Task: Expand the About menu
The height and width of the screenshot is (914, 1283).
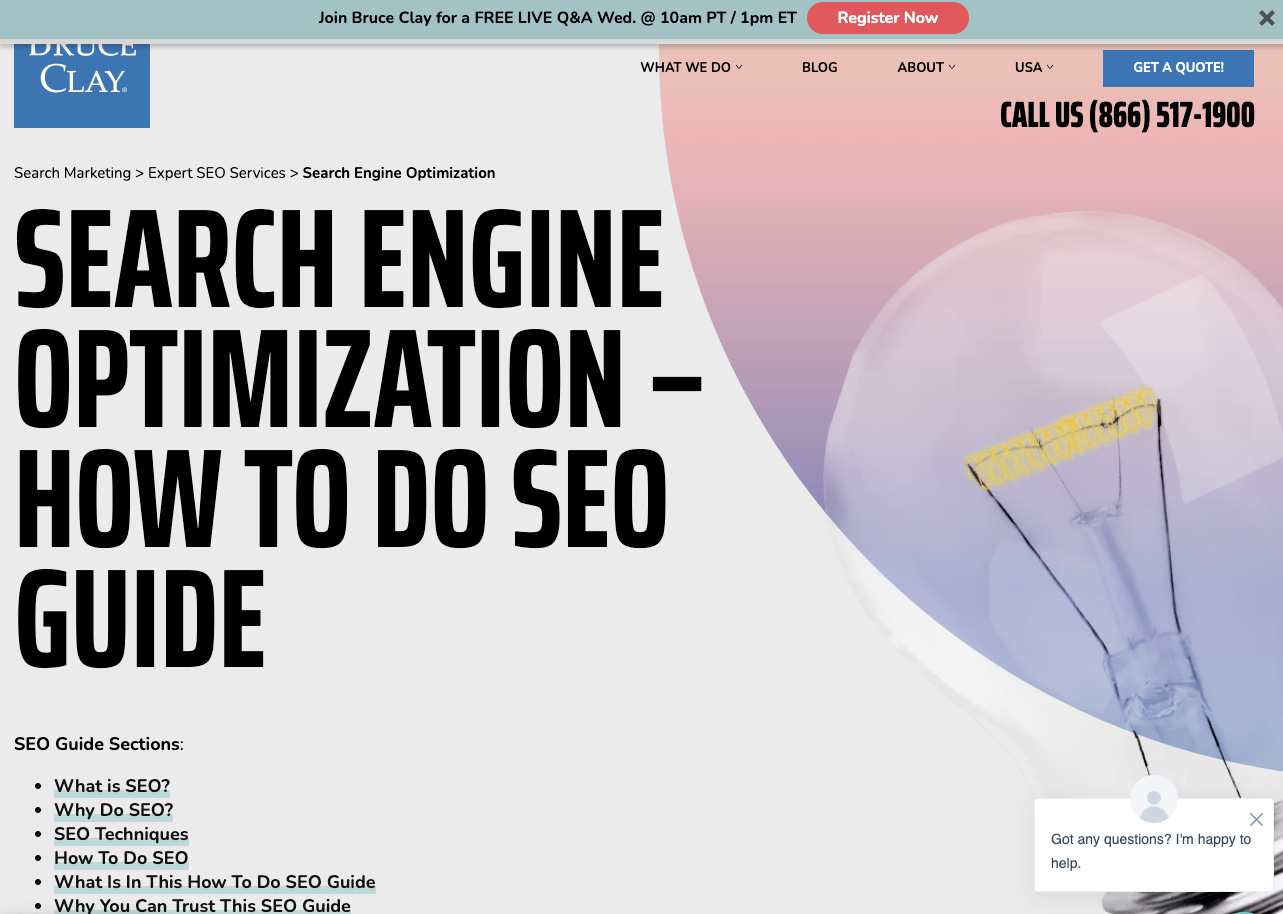Action: tap(926, 67)
